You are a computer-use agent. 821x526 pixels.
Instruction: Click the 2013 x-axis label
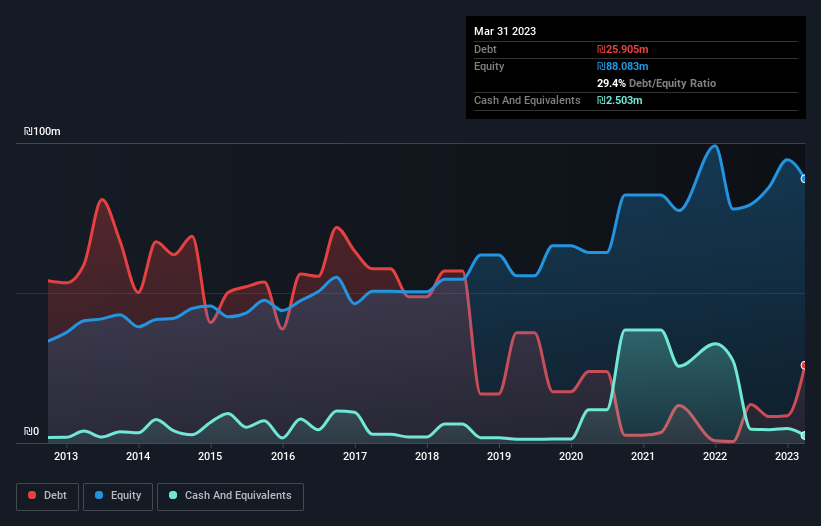tap(66, 456)
